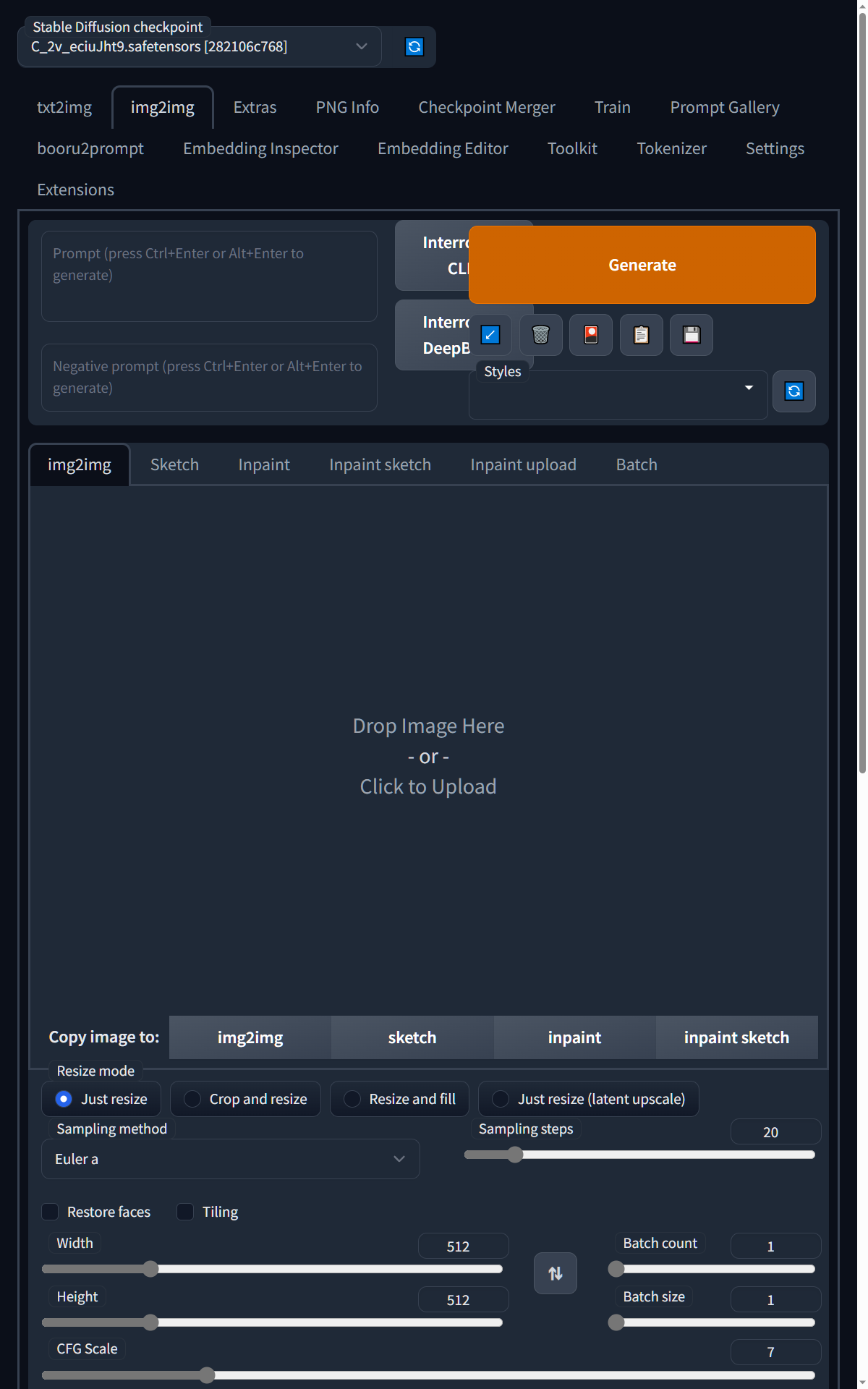The image size is (868, 1389).
Task: Switch to the Inpaint upload sub-tab
Action: pyautogui.click(x=523, y=464)
